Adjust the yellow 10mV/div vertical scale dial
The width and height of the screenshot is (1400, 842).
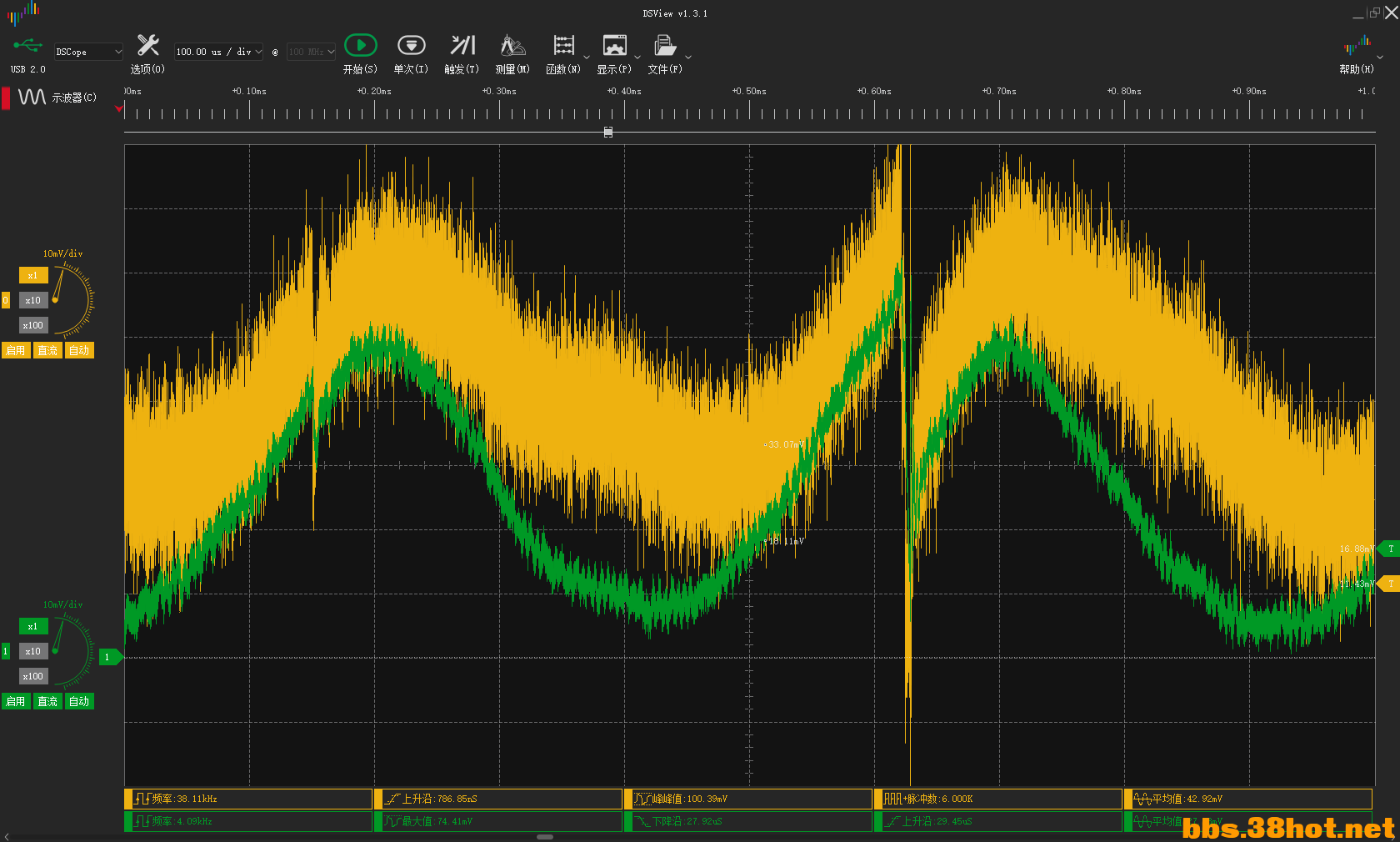pyautogui.click(x=72, y=298)
